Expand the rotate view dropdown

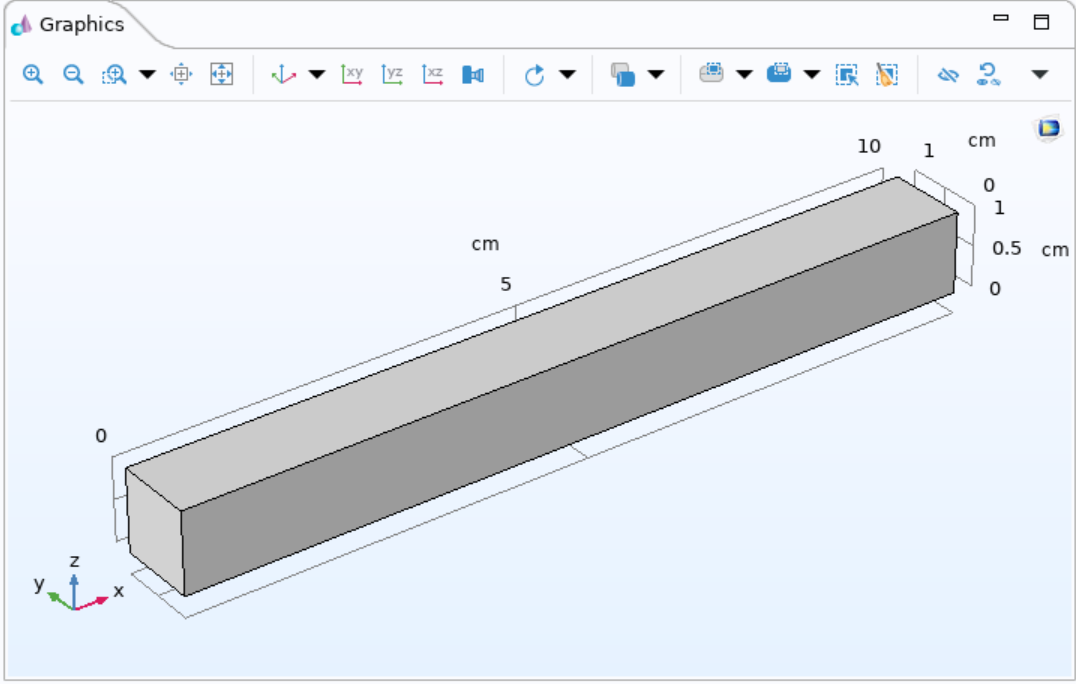(566, 74)
